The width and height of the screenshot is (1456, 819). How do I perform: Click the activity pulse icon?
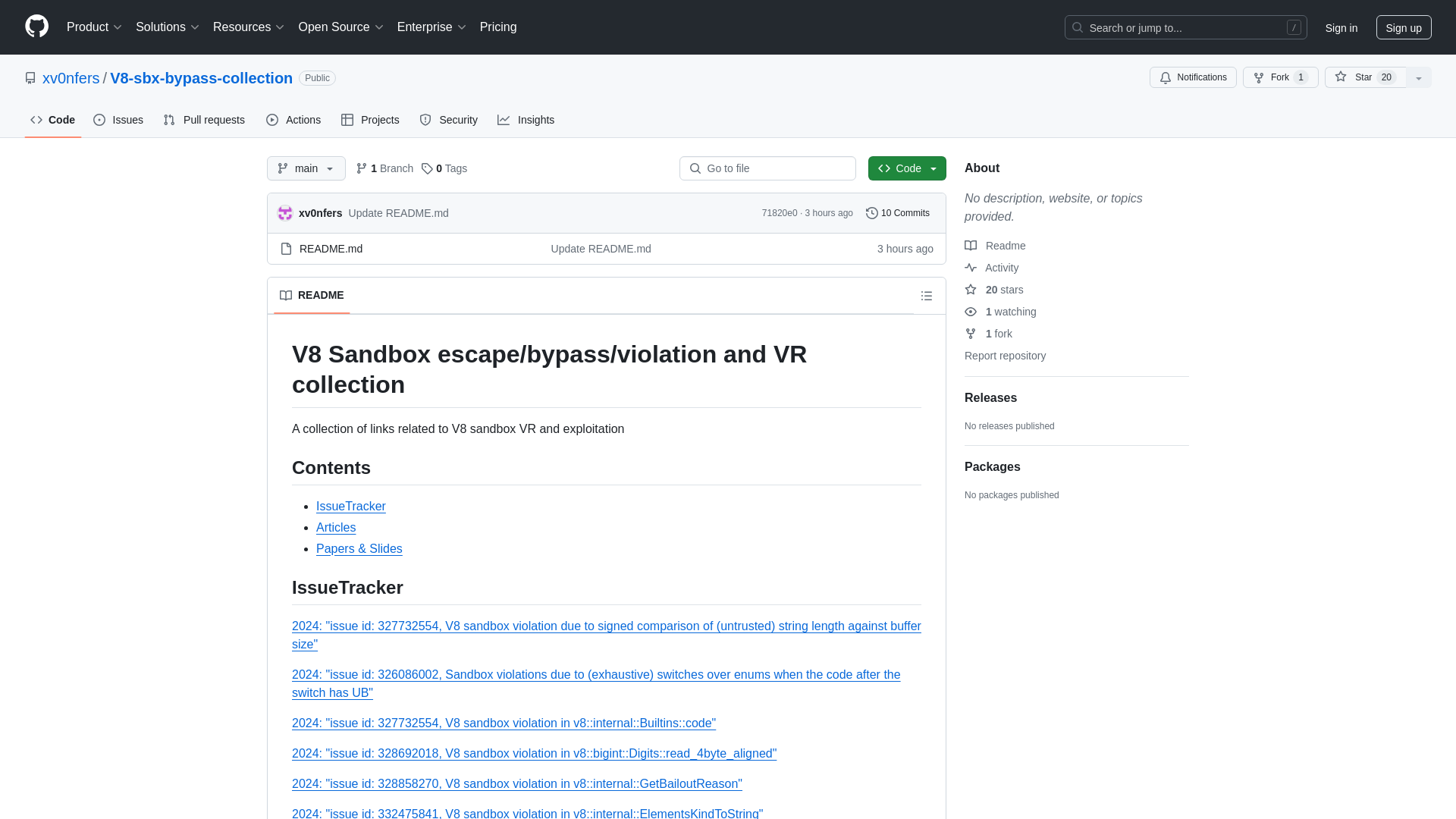coord(971,268)
